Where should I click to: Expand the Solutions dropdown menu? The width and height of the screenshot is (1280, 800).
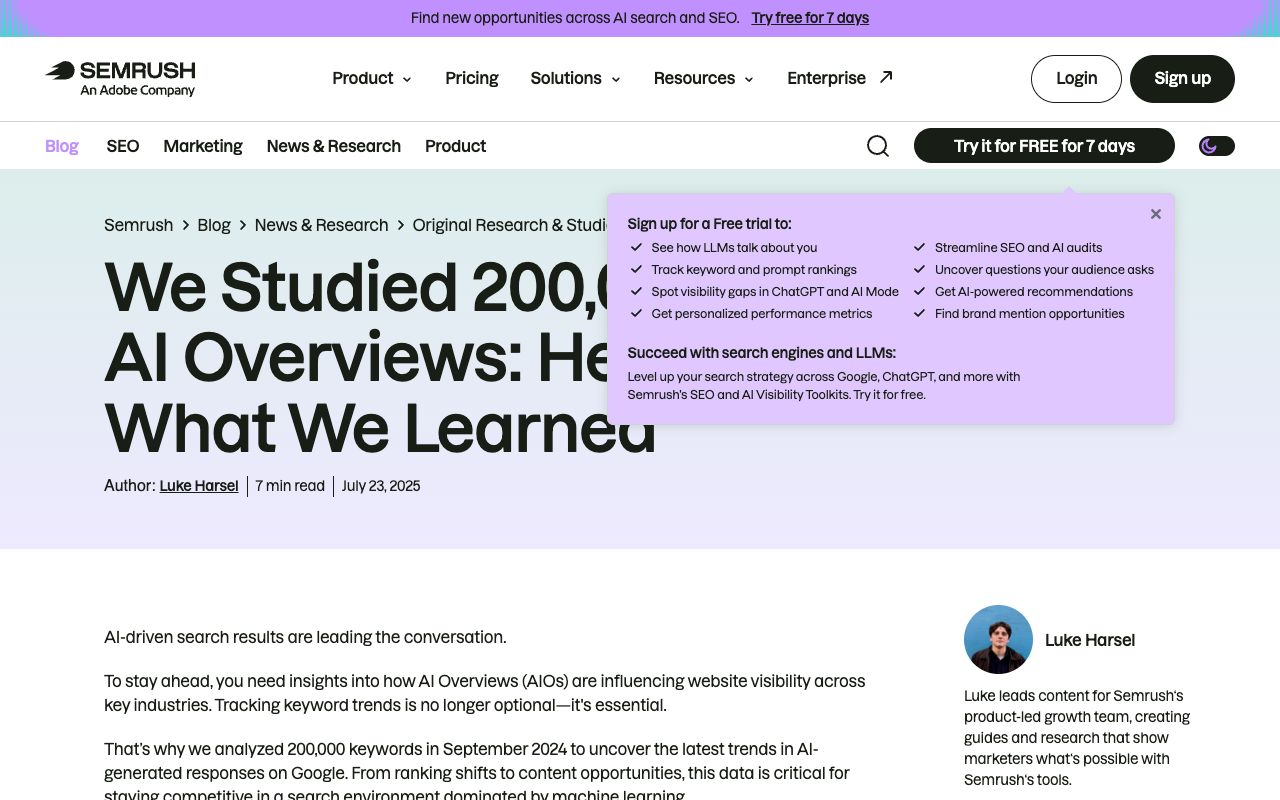[576, 78]
